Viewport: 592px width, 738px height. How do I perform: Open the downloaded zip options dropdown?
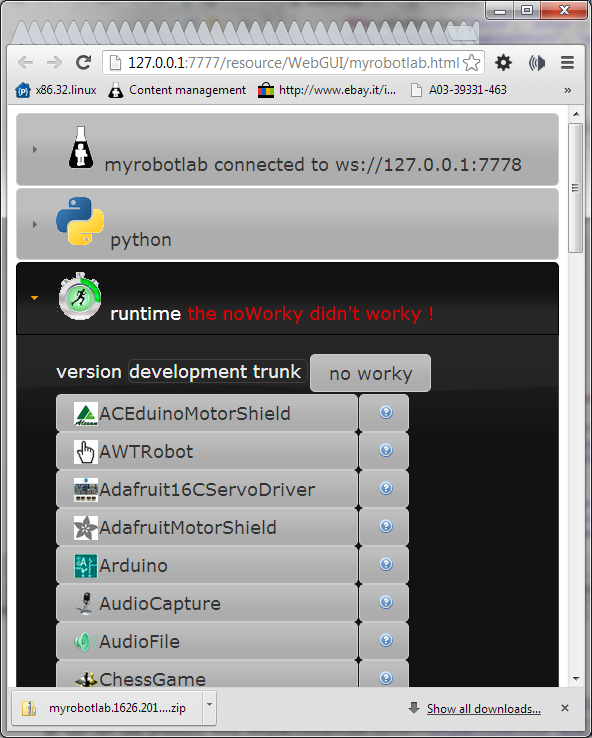pos(209,706)
